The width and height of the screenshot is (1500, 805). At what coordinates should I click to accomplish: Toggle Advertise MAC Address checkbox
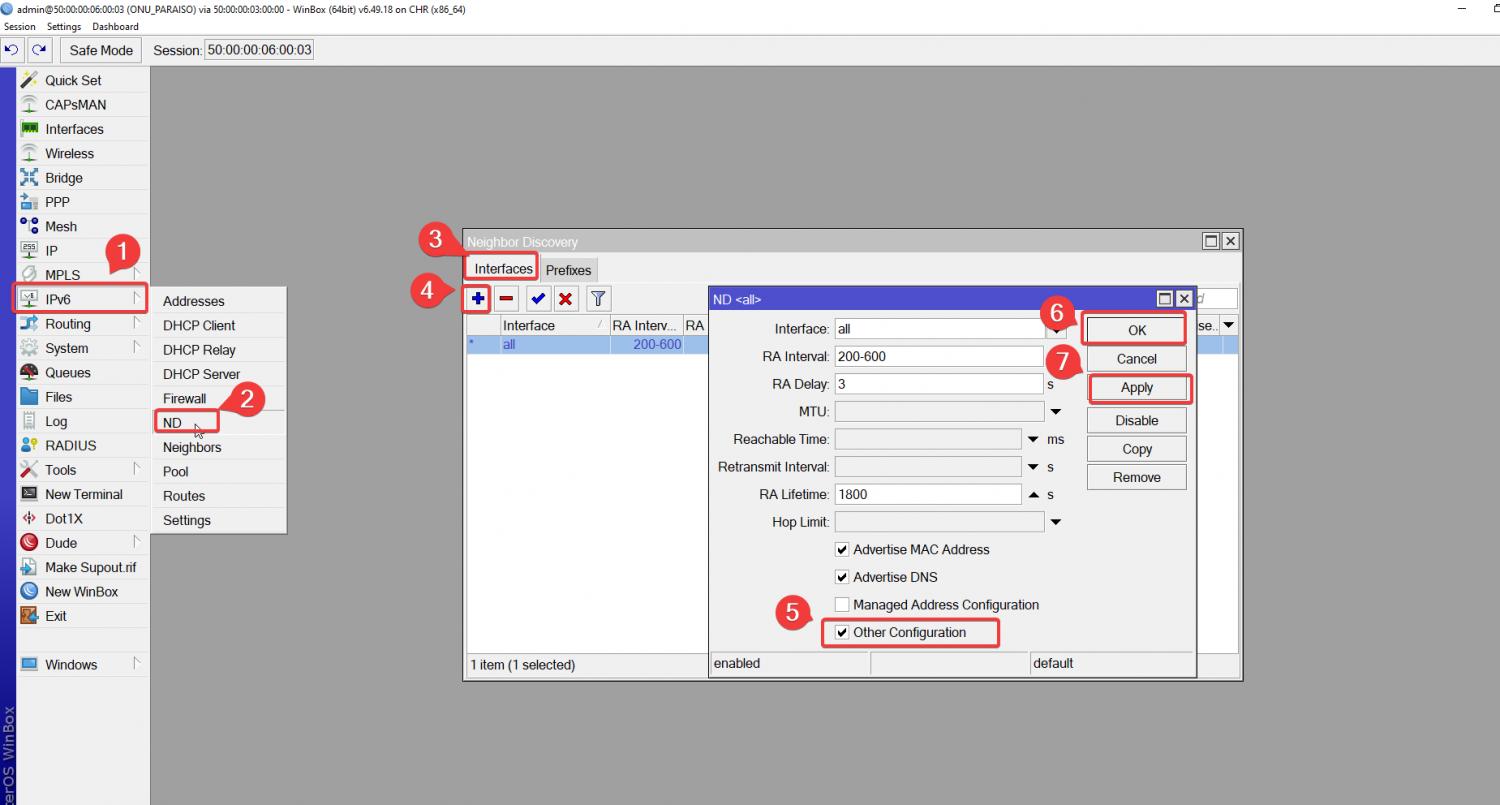click(x=842, y=549)
